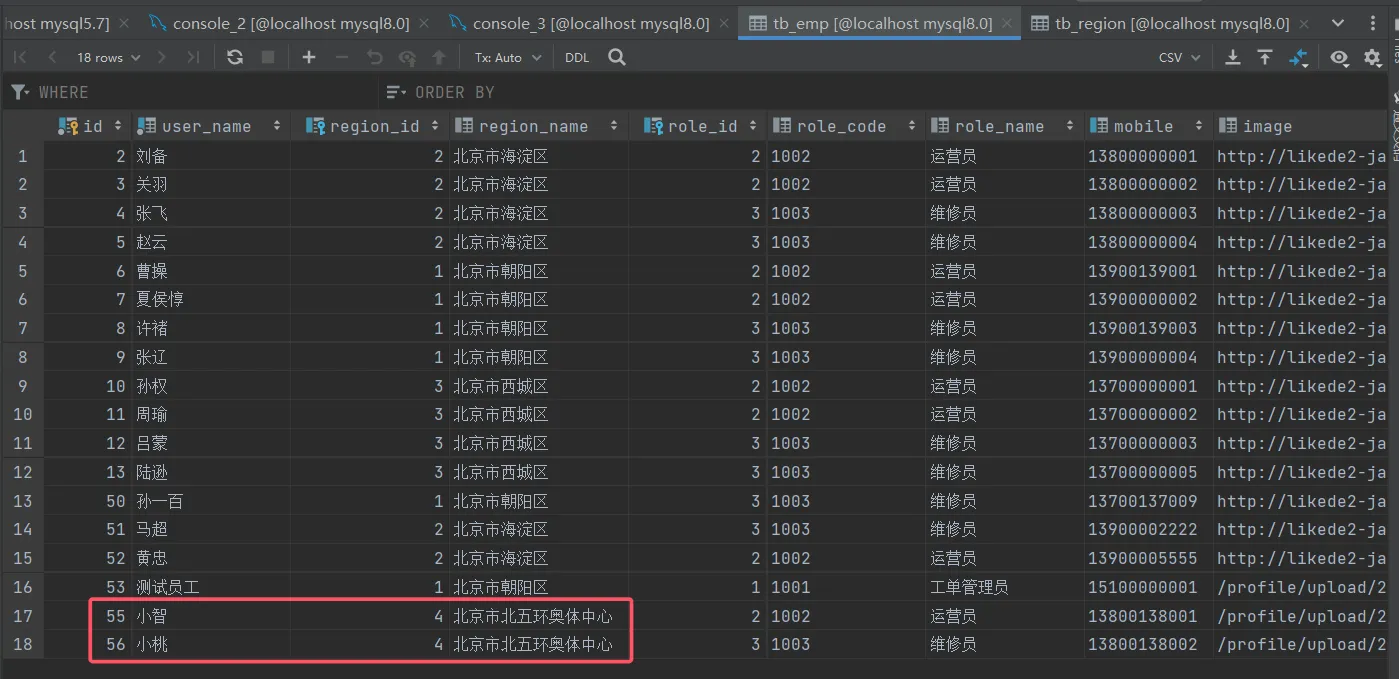
Task: Show hidden tabs chevron dropdown
Action: [1338, 23]
